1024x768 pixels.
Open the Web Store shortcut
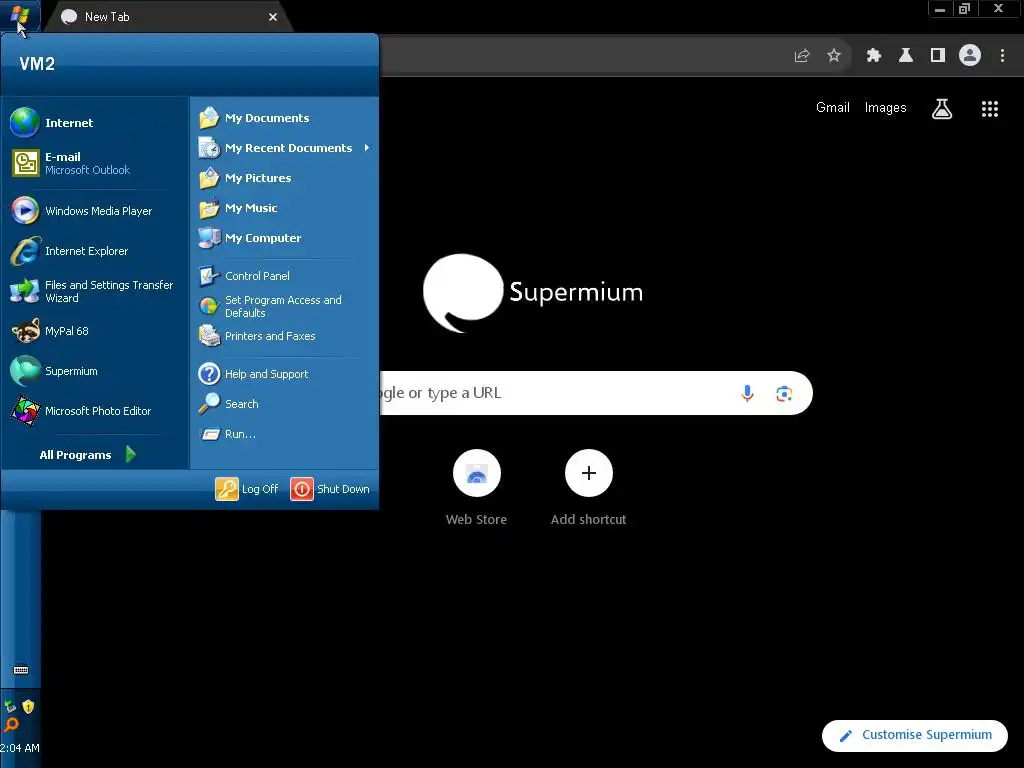click(477, 488)
